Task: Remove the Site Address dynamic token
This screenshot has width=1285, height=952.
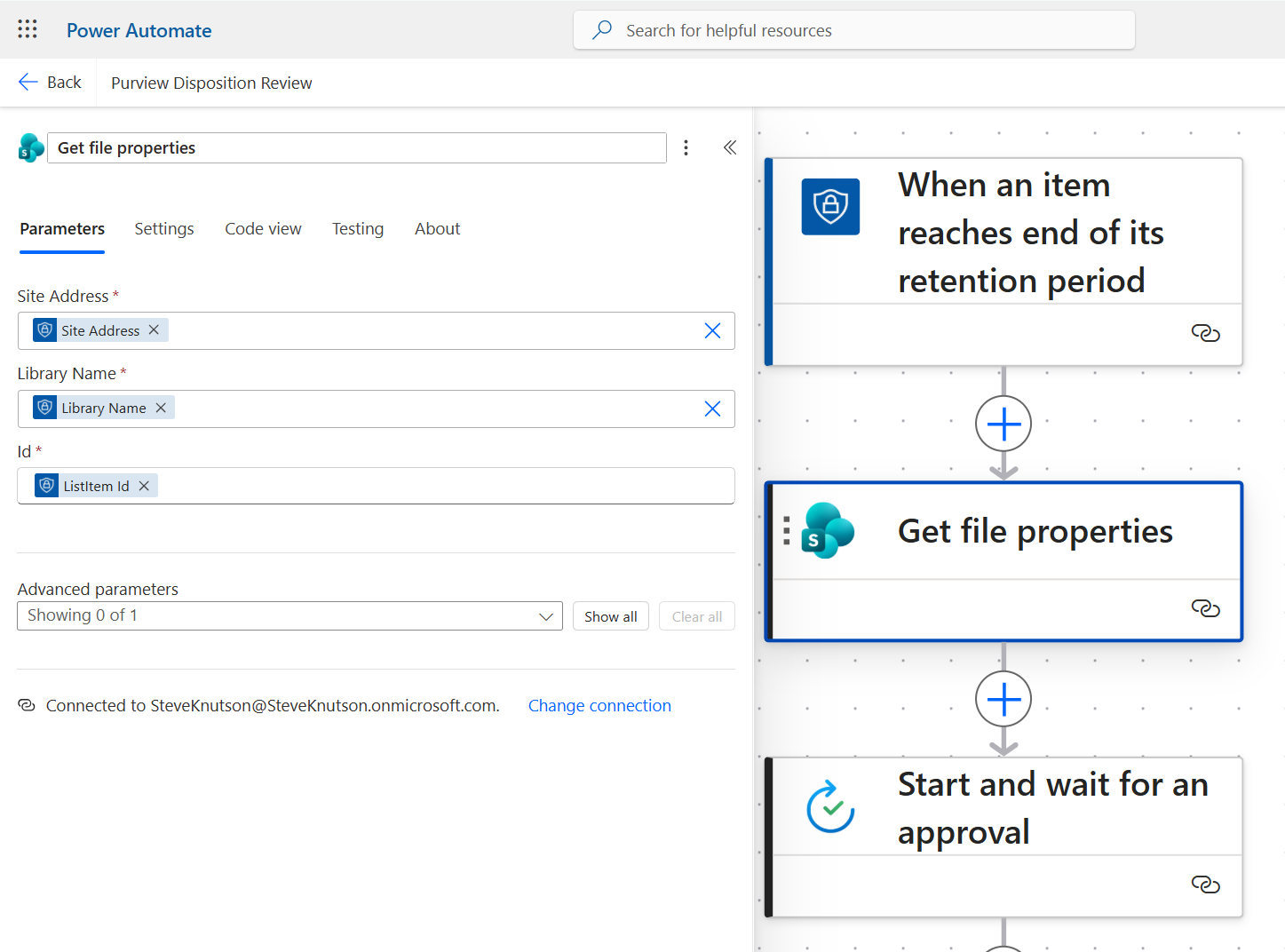Action: pos(155,330)
